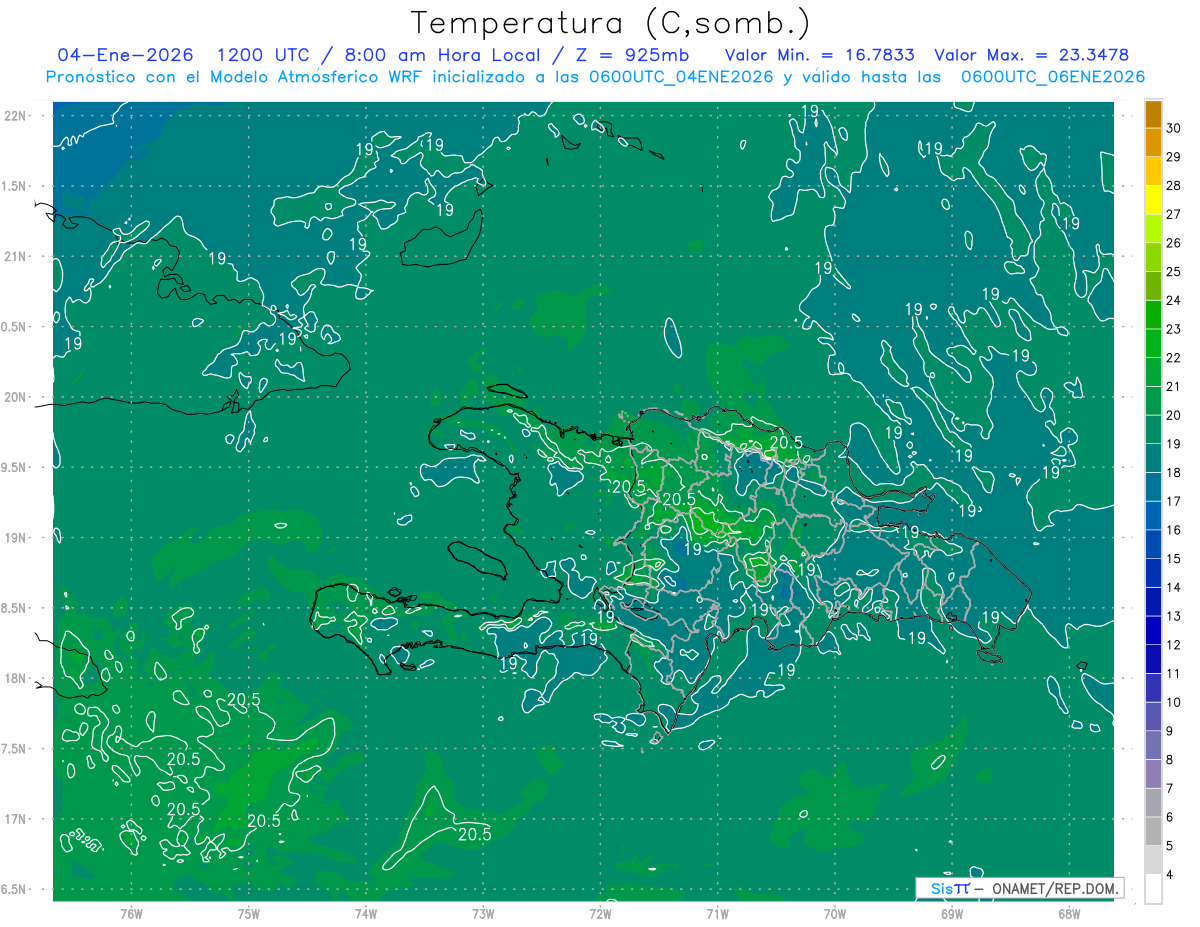Click the green legend band between 22 and 23
The image size is (1200, 927).
coord(1153,344)
